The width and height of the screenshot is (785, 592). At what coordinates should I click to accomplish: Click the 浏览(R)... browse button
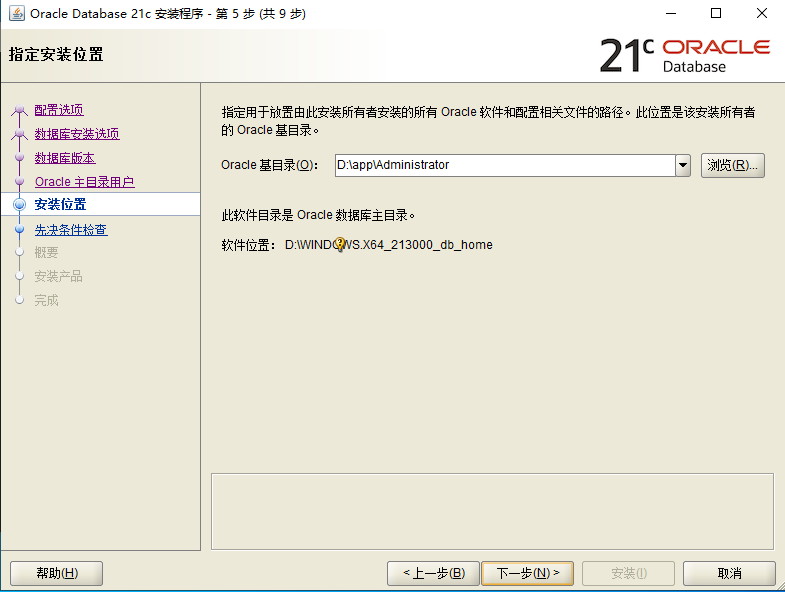732,165
